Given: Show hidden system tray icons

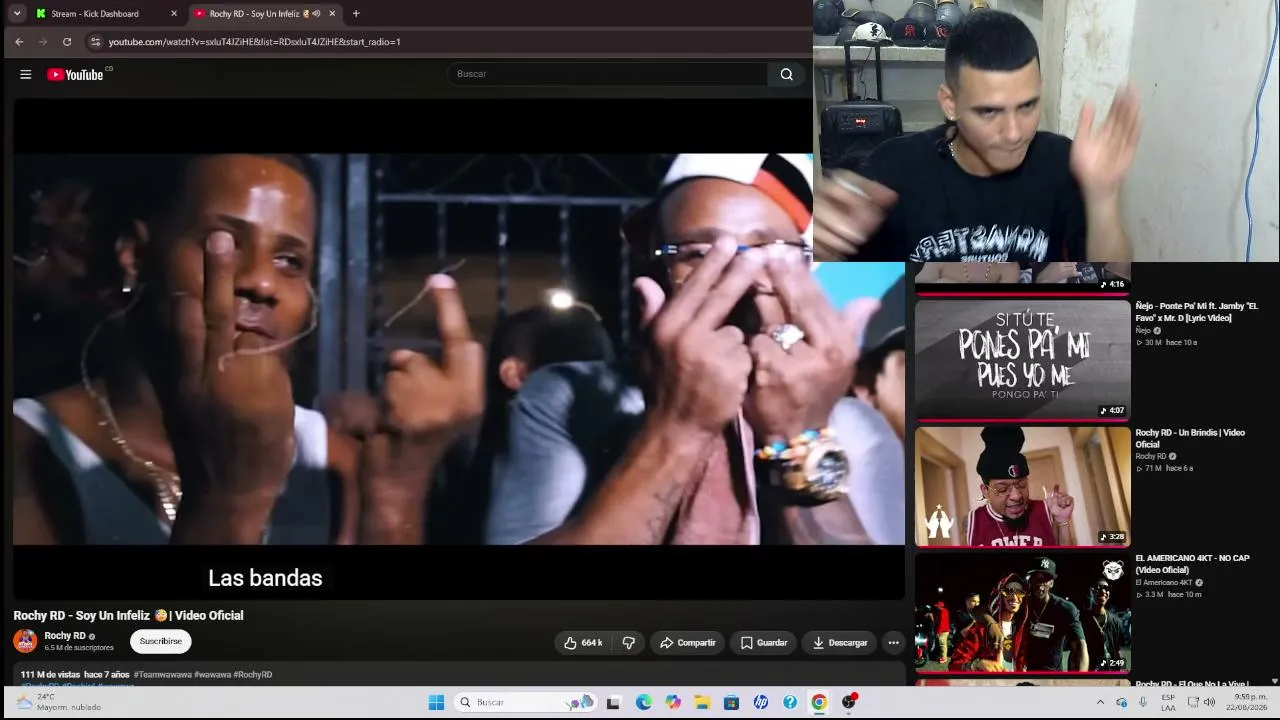Looking at the screenshot, I should pyautogui.click(x=1100, y=702).
